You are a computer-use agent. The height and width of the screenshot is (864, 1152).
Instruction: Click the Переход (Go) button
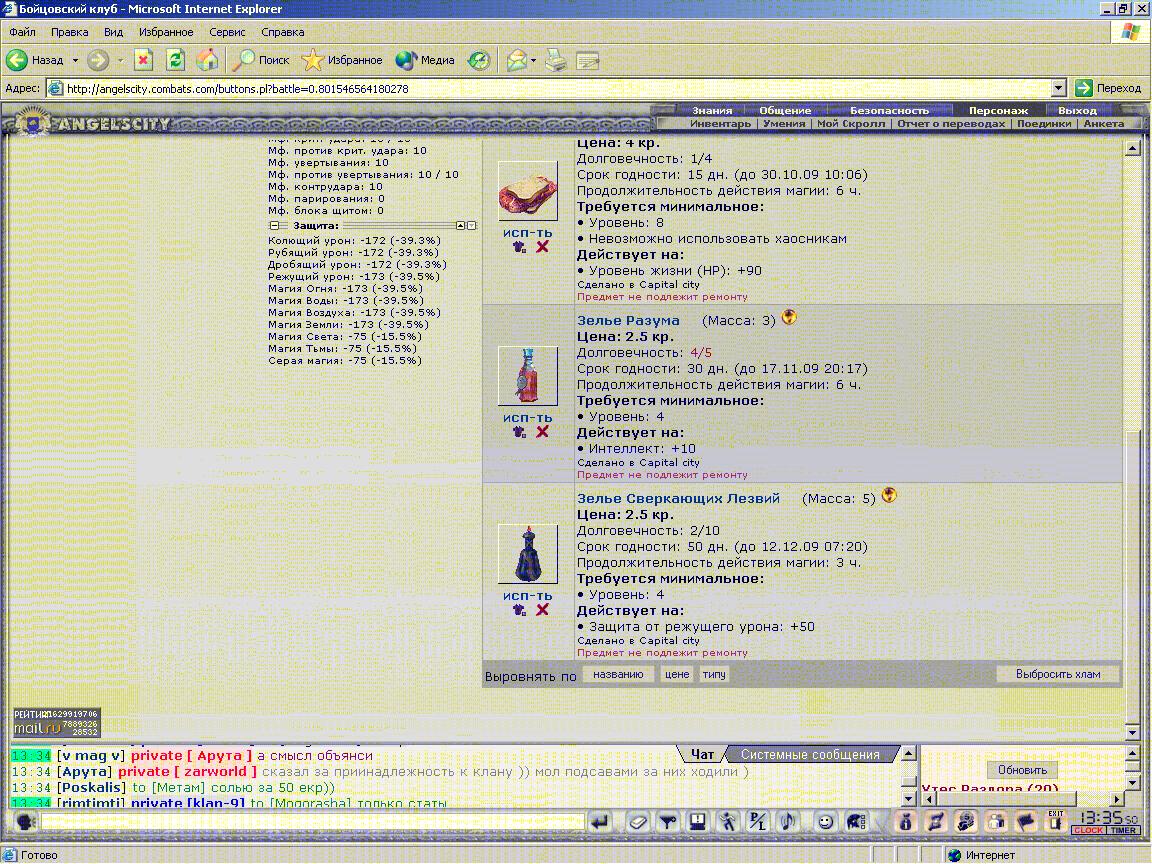click(1108, 88)
